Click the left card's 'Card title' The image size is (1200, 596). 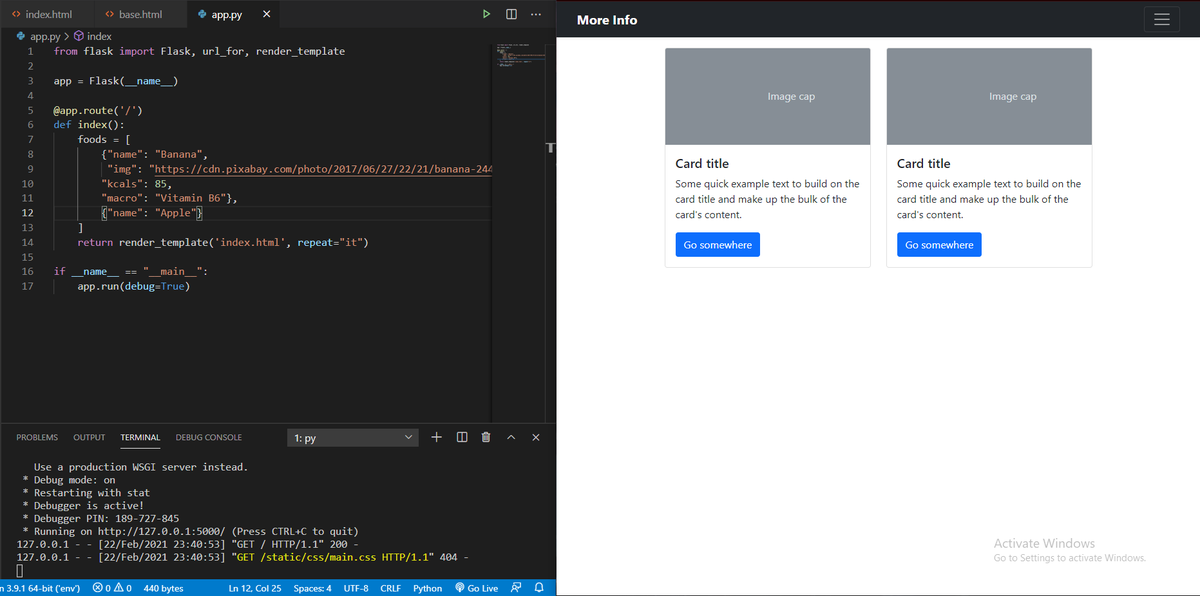click(x=702, y=163)
